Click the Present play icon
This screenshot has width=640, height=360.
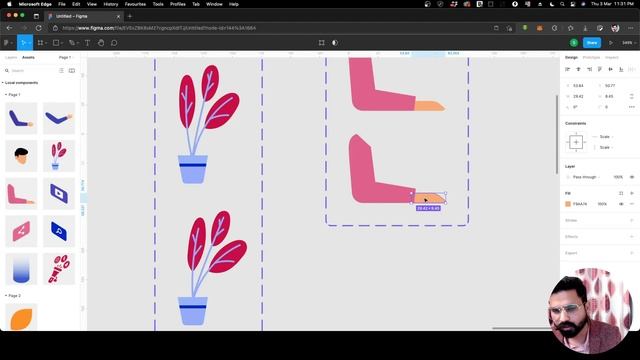[x=611, y=42]
